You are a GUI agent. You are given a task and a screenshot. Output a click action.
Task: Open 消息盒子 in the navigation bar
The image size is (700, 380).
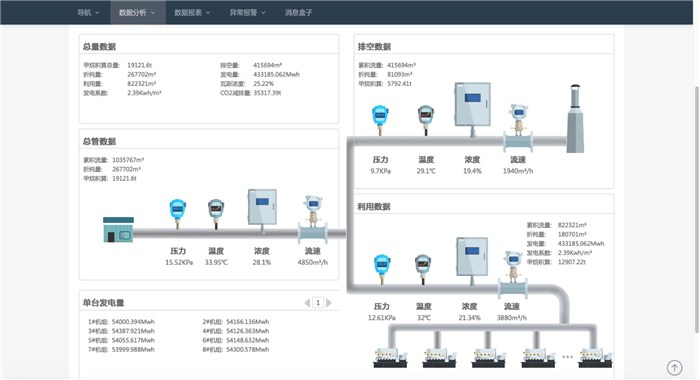pyautogui.click(x=299, y=13)
